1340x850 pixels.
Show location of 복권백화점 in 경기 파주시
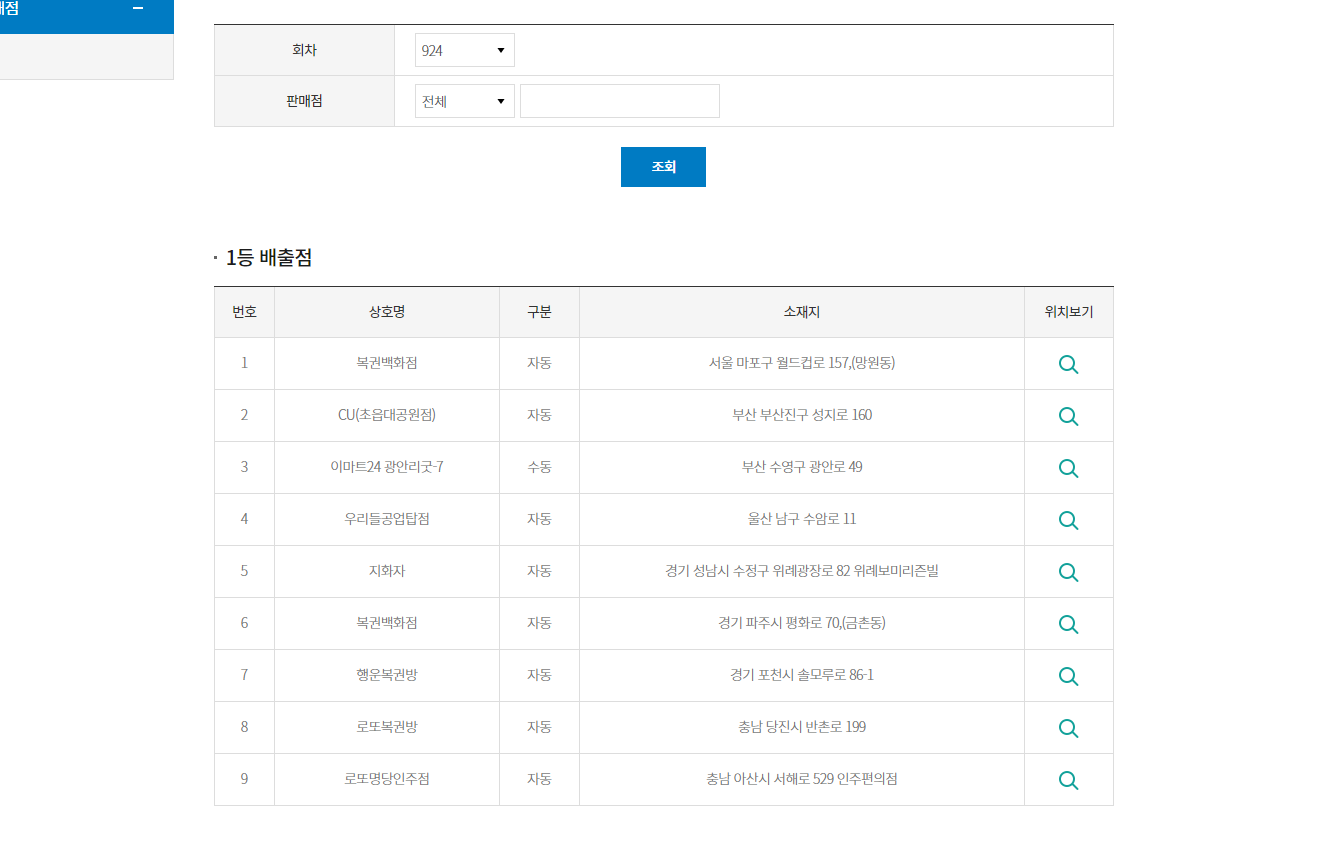(1068, 624)
